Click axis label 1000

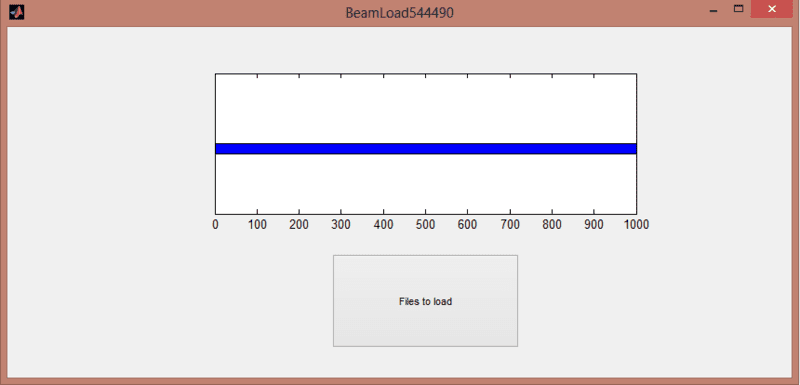(x=636, y=225)
